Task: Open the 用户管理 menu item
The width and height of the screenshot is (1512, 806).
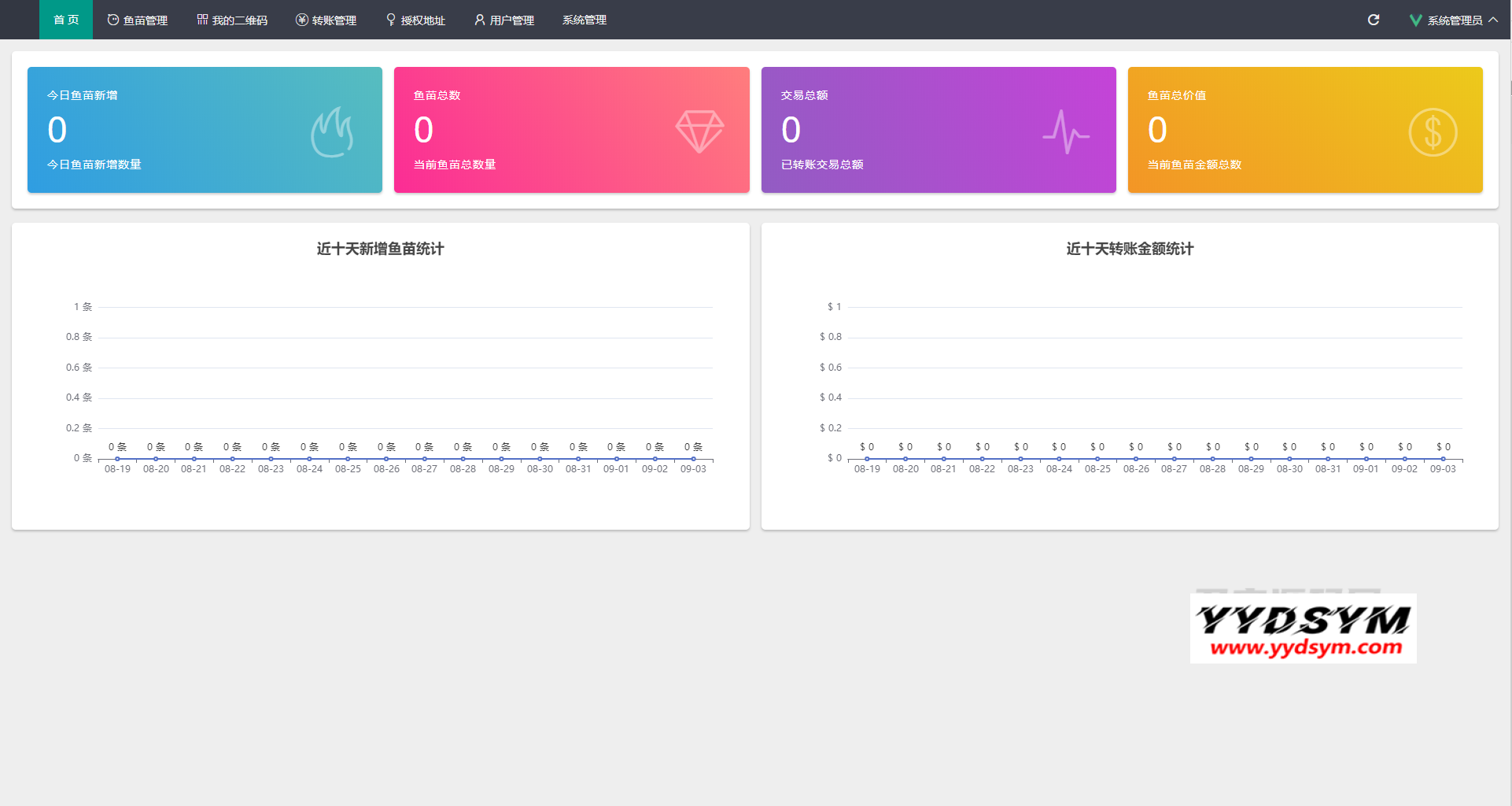Action: coord(504,20)
